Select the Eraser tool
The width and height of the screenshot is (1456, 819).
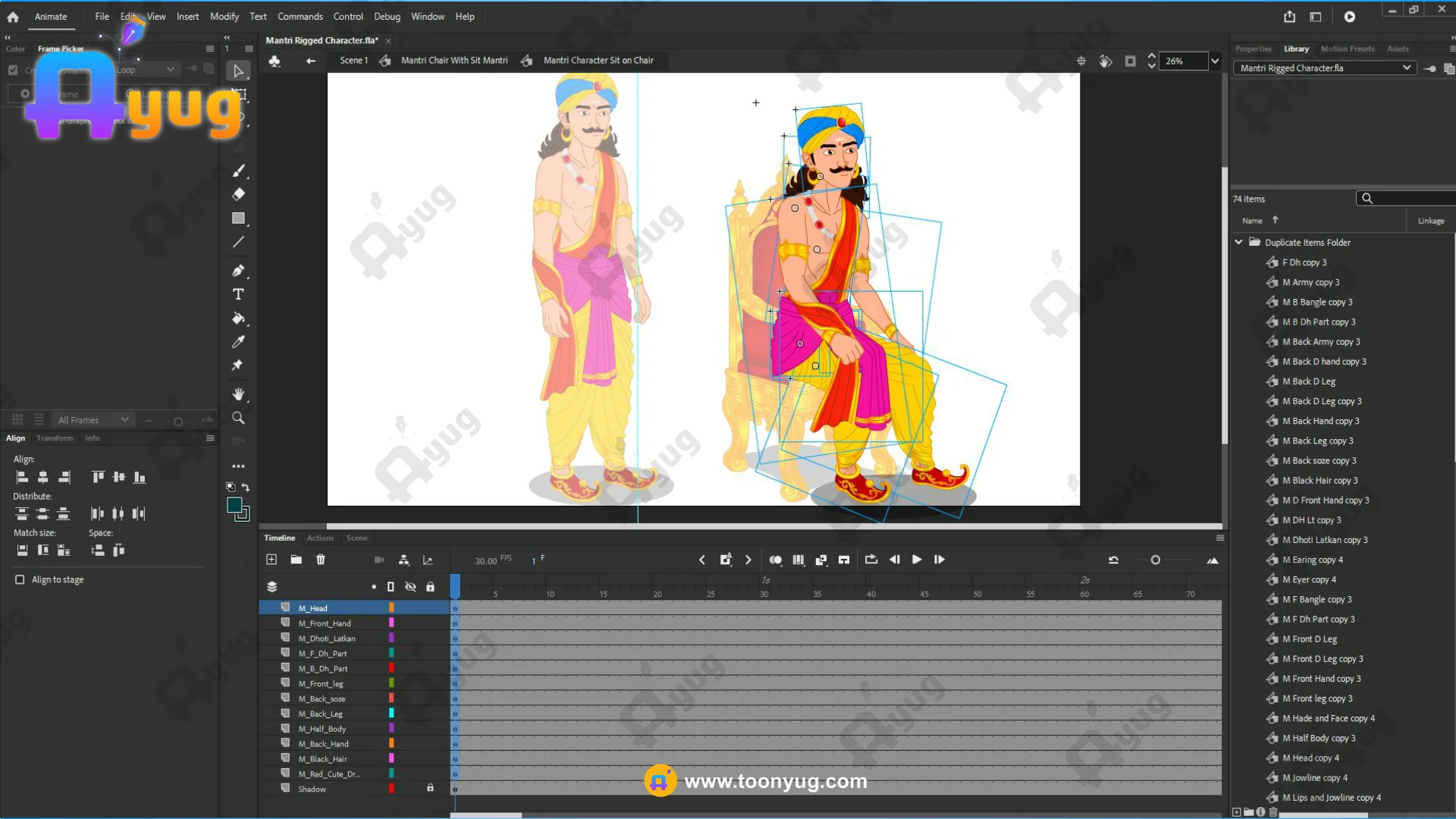[238, 194]
